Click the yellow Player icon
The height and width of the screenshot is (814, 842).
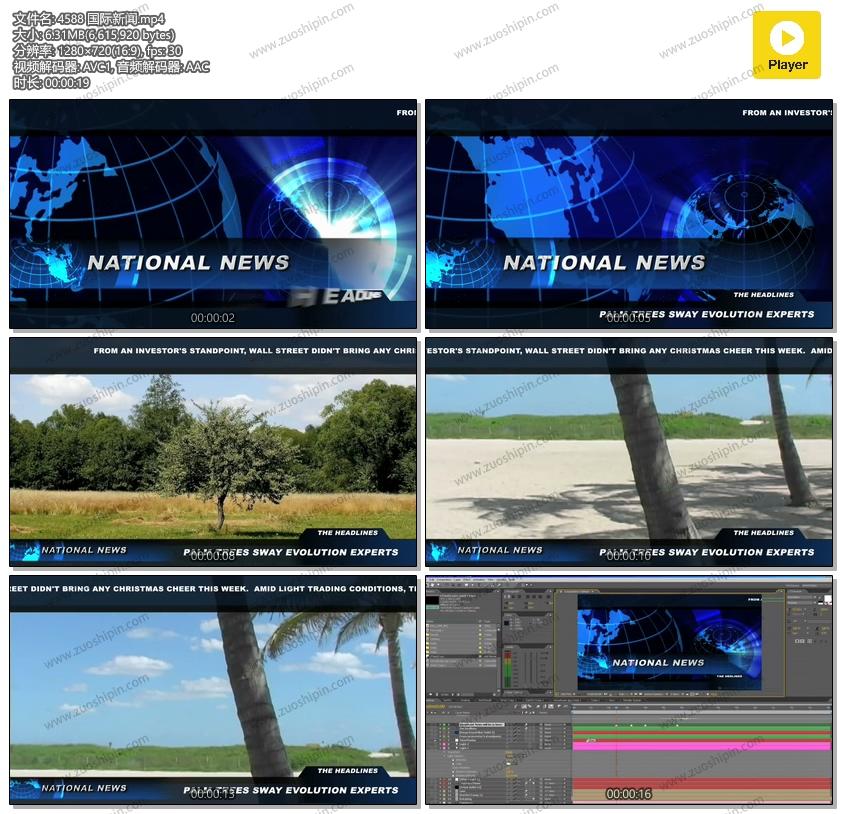[x=786, y=45]
